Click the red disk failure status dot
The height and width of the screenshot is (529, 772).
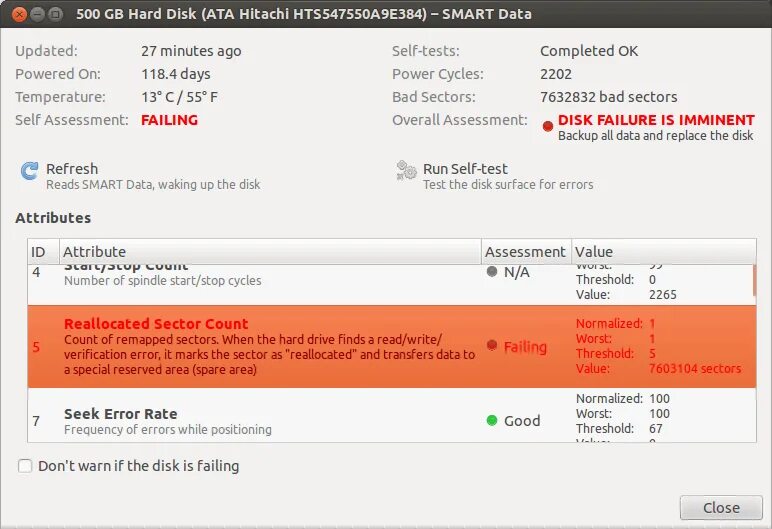(547, 125)
